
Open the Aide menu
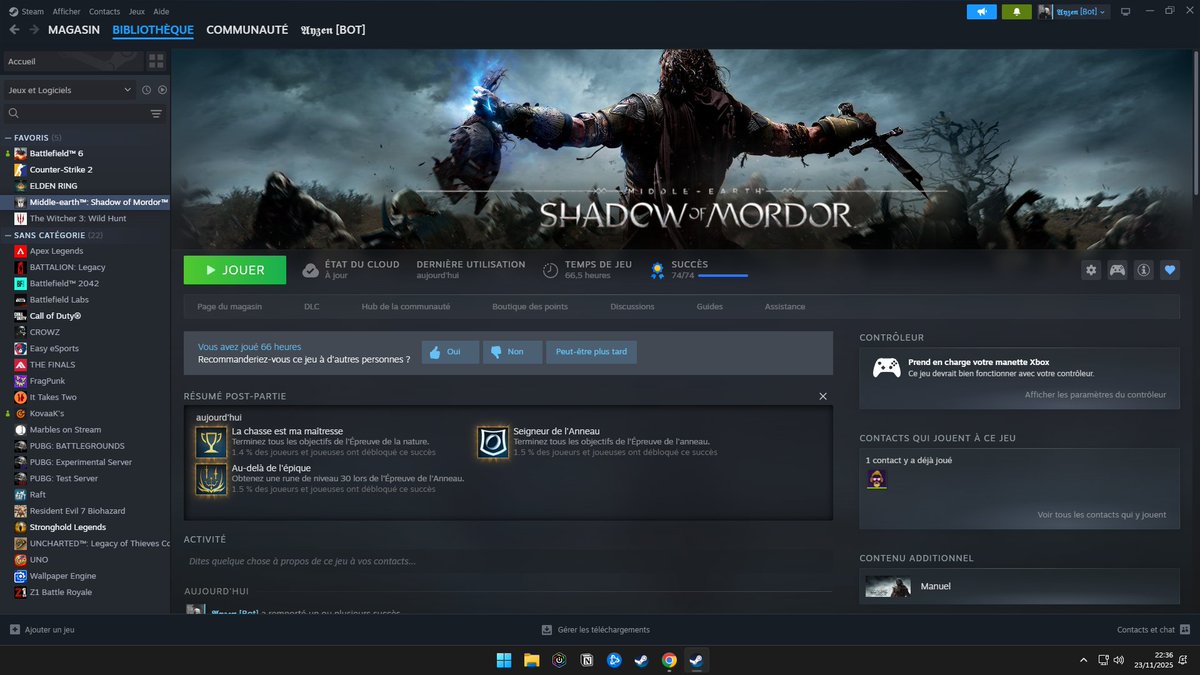(x=161, y=11)
